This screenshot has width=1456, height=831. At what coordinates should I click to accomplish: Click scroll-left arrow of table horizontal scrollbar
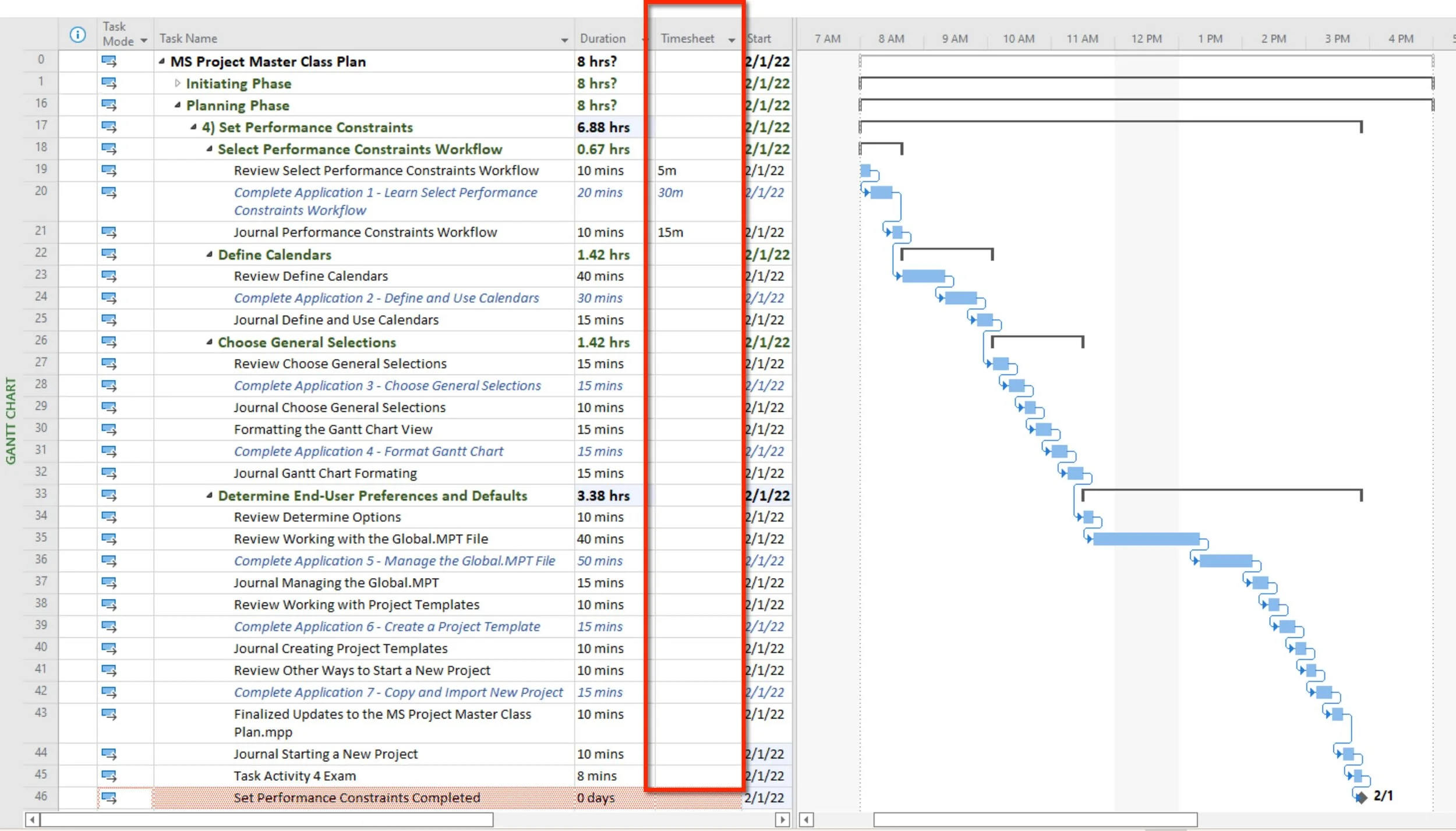[x=33, y=820]
